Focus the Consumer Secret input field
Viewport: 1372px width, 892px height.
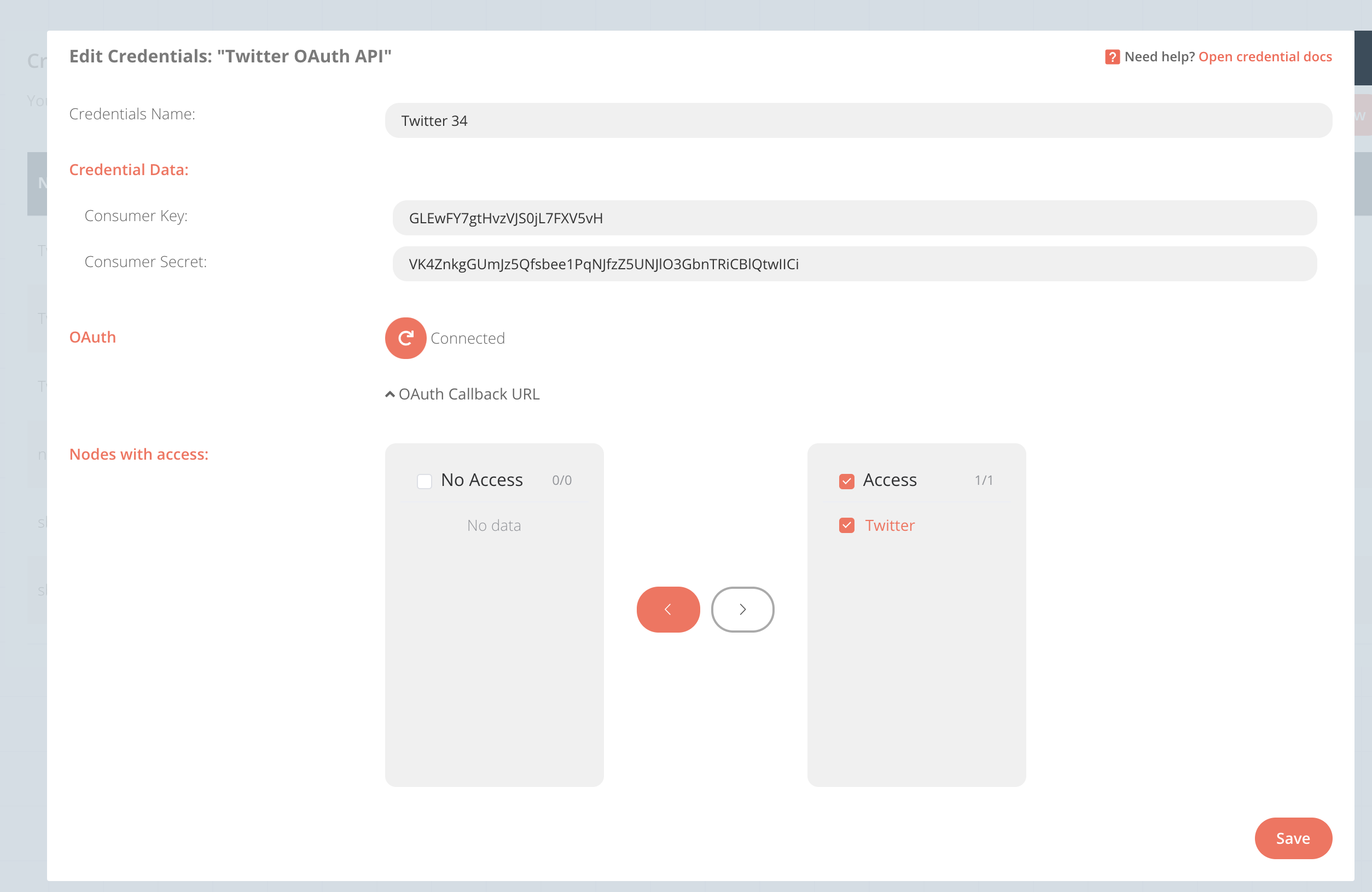pyautogui.click(x=854, y=264)
